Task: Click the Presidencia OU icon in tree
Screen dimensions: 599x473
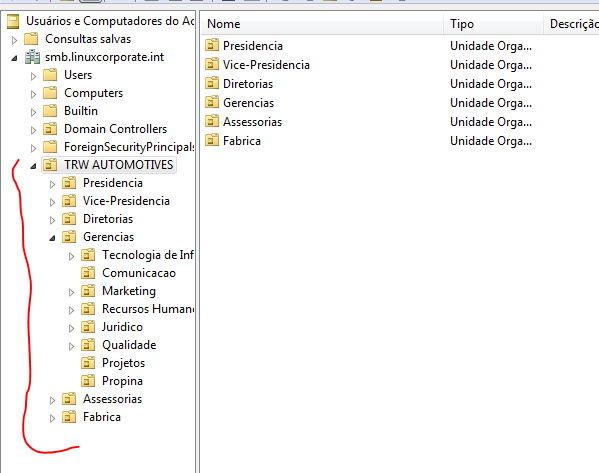Action: 69,183
